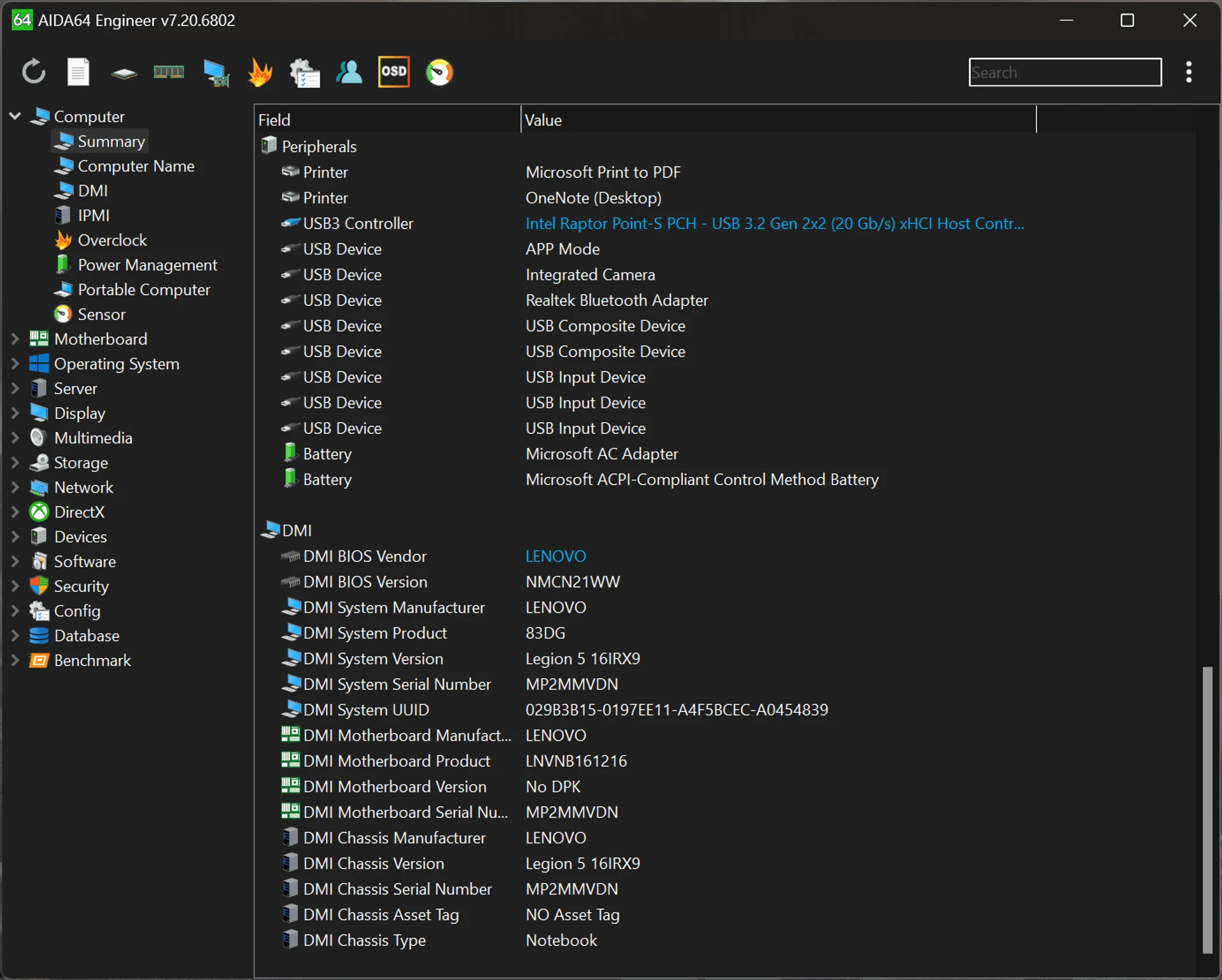Expand the DirectX tree node
This screenshot has height=980, width=1222.
pos(15,512)
